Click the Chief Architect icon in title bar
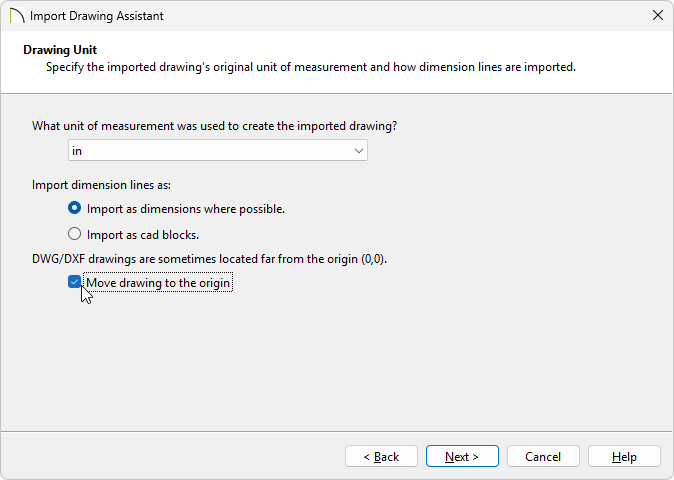 pyautogui.click(x=17, y=16)
